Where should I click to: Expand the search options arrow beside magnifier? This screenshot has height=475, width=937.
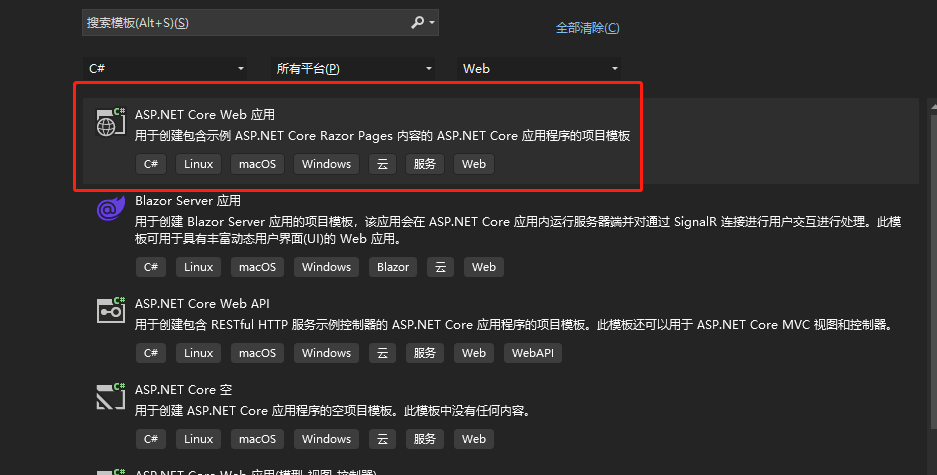(x=432, y=23)
